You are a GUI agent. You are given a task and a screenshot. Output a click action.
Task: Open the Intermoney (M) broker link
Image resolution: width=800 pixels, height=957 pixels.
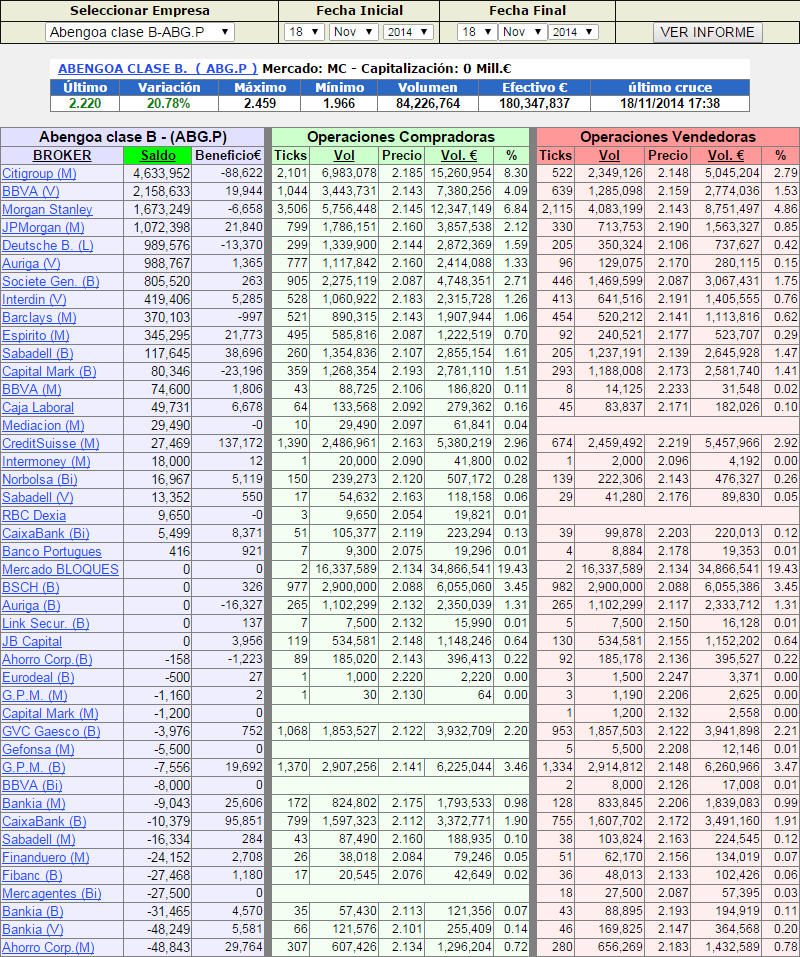46,461
